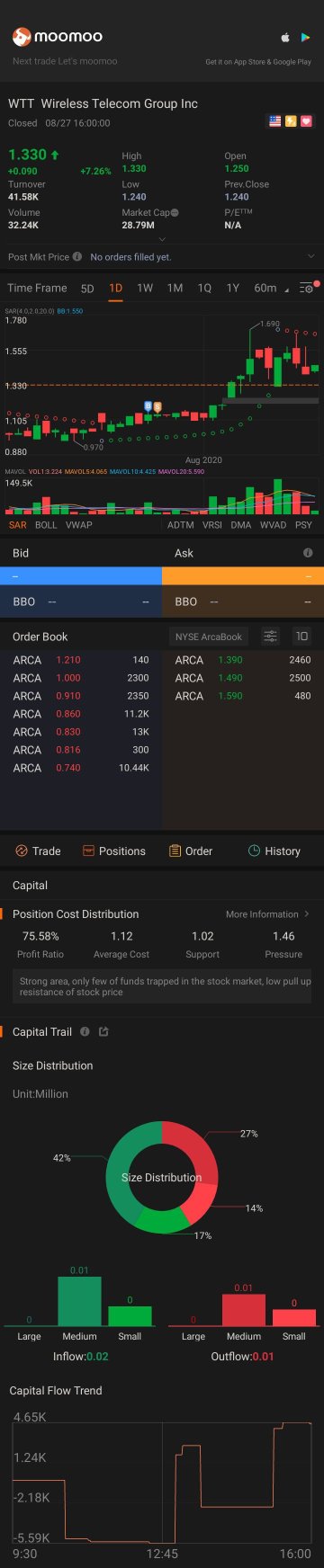Tap the Trade button
Viewport: 324px width, 1568px height.
38,851
